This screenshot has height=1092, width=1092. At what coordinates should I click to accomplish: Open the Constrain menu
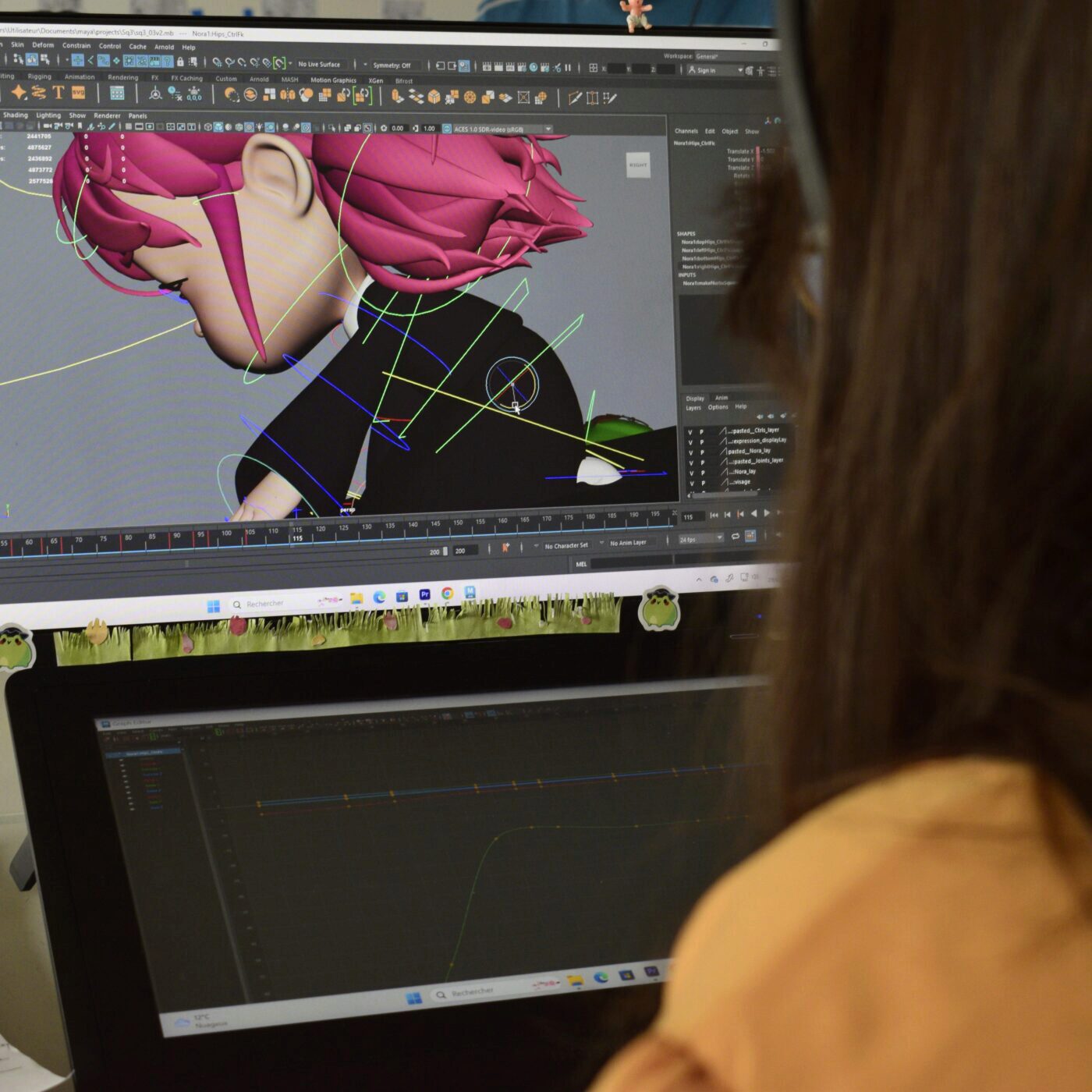coord(76,45)
